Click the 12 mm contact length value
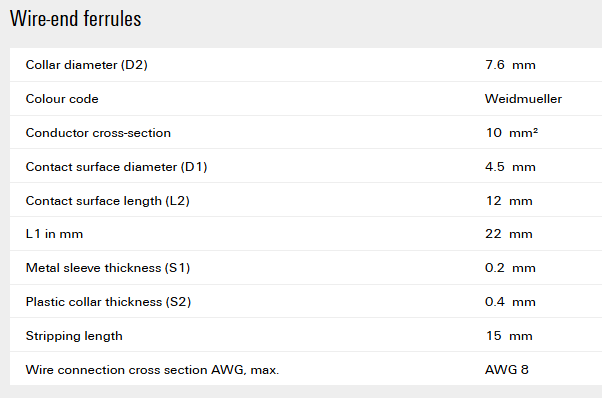 509,201
